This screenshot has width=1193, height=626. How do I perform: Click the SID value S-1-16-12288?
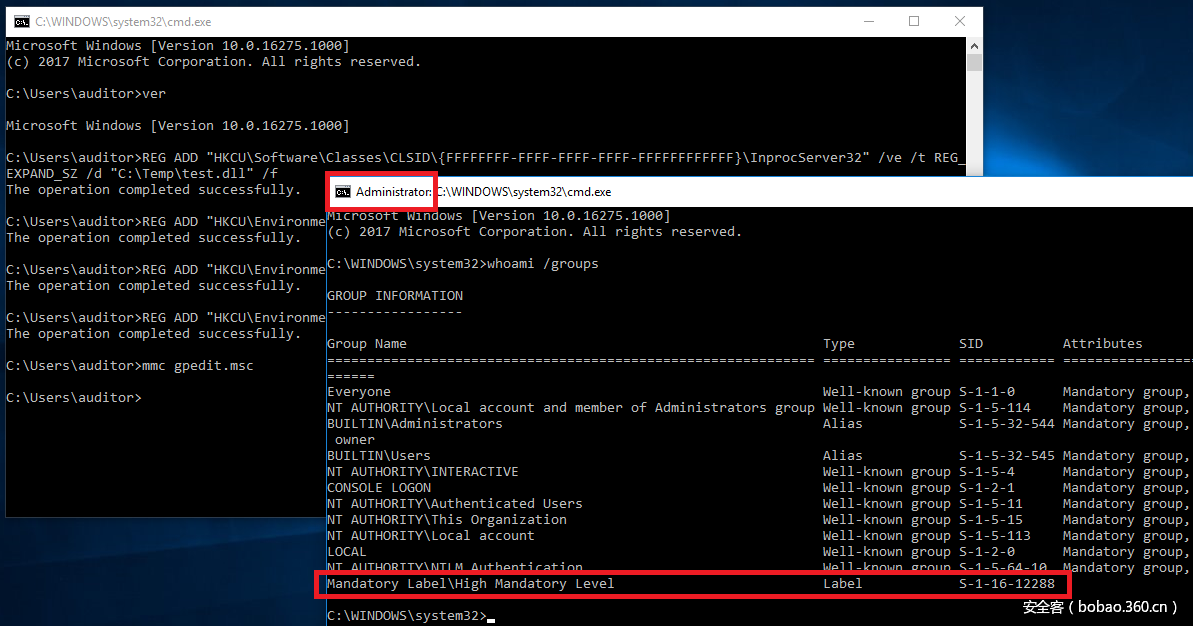[x=1007, y=584]
